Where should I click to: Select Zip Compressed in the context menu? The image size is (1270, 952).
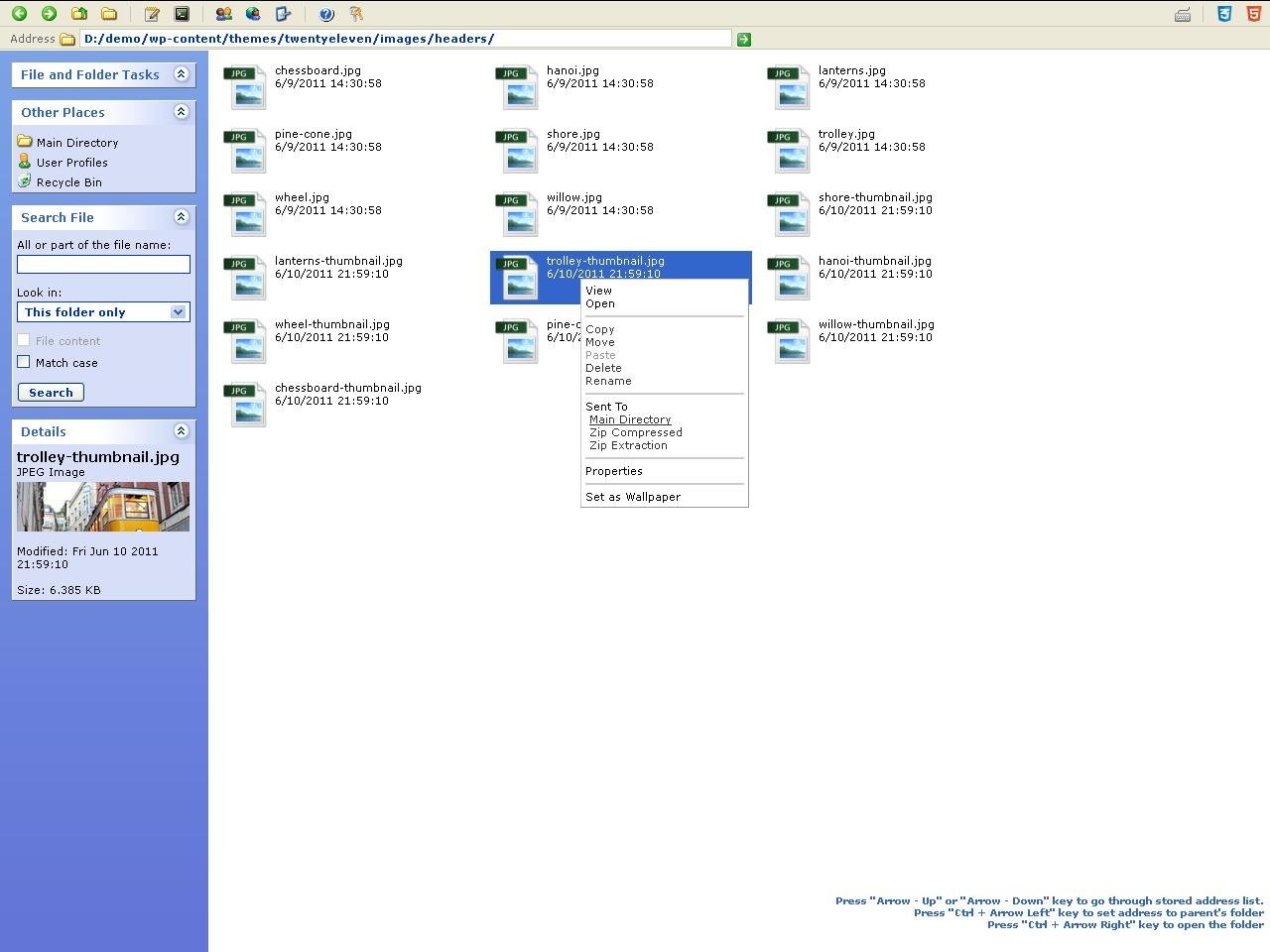point(635,432)
